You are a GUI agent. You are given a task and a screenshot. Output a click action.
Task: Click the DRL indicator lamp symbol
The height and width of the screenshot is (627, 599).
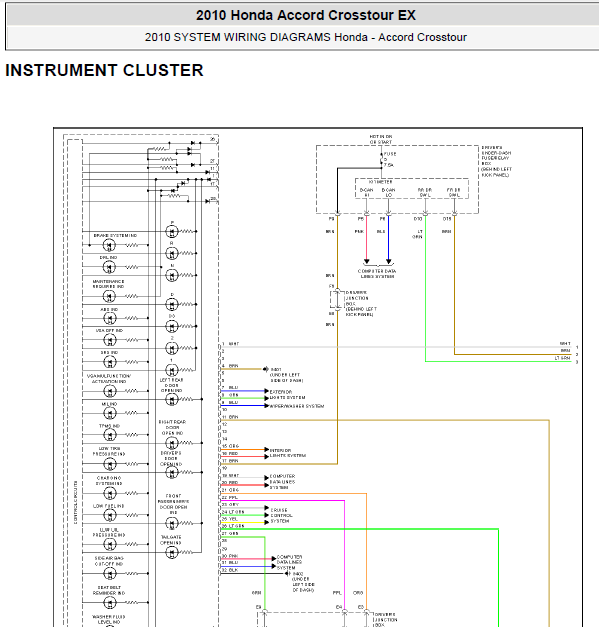(110, 267)
